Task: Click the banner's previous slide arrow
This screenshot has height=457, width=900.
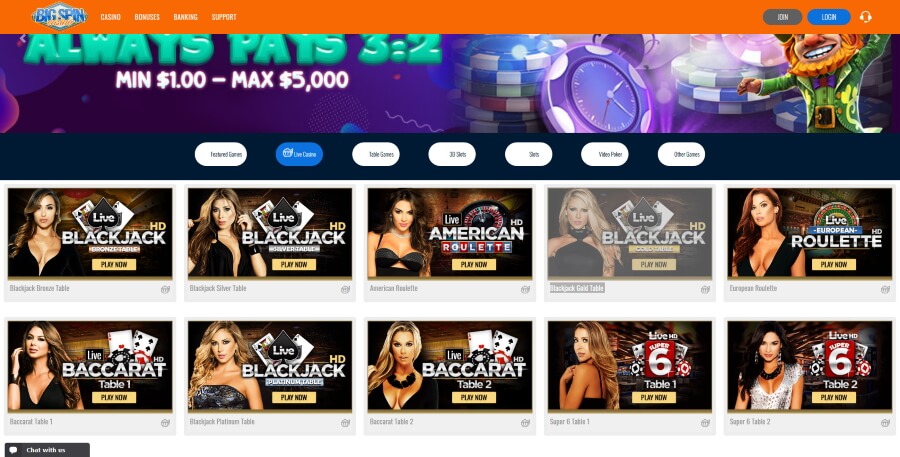Action: coord(23,38)
